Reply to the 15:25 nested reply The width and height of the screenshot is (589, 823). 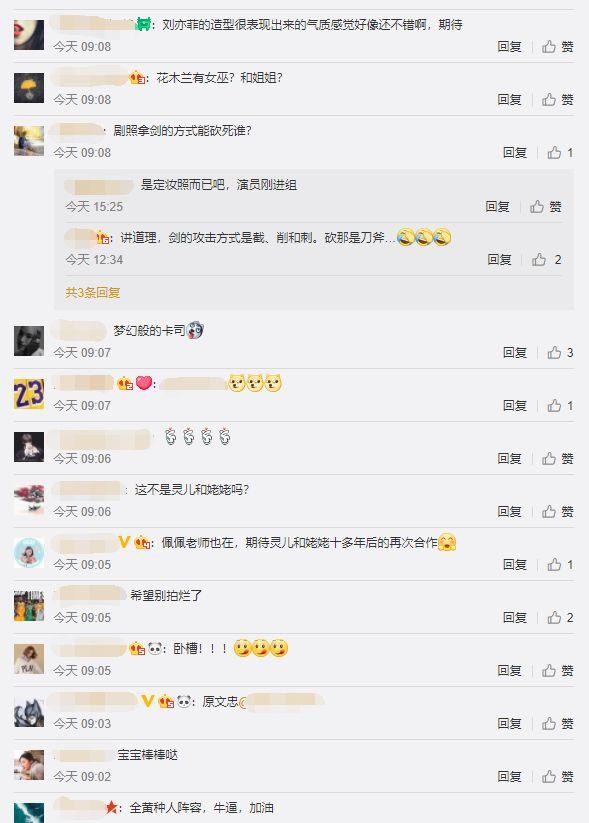497,206
